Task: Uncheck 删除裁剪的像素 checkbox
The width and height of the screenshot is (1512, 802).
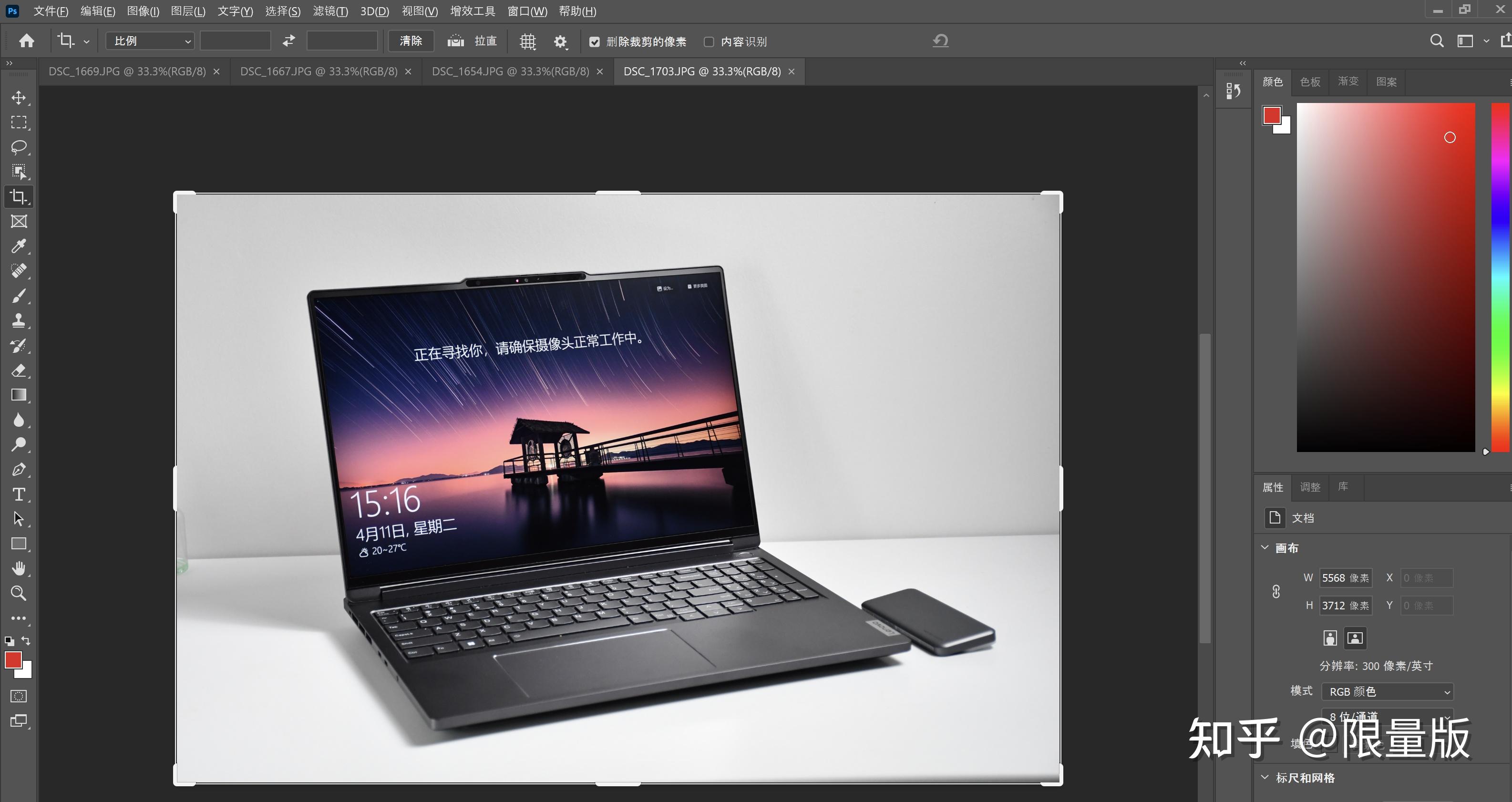Action: pos(594,41)
